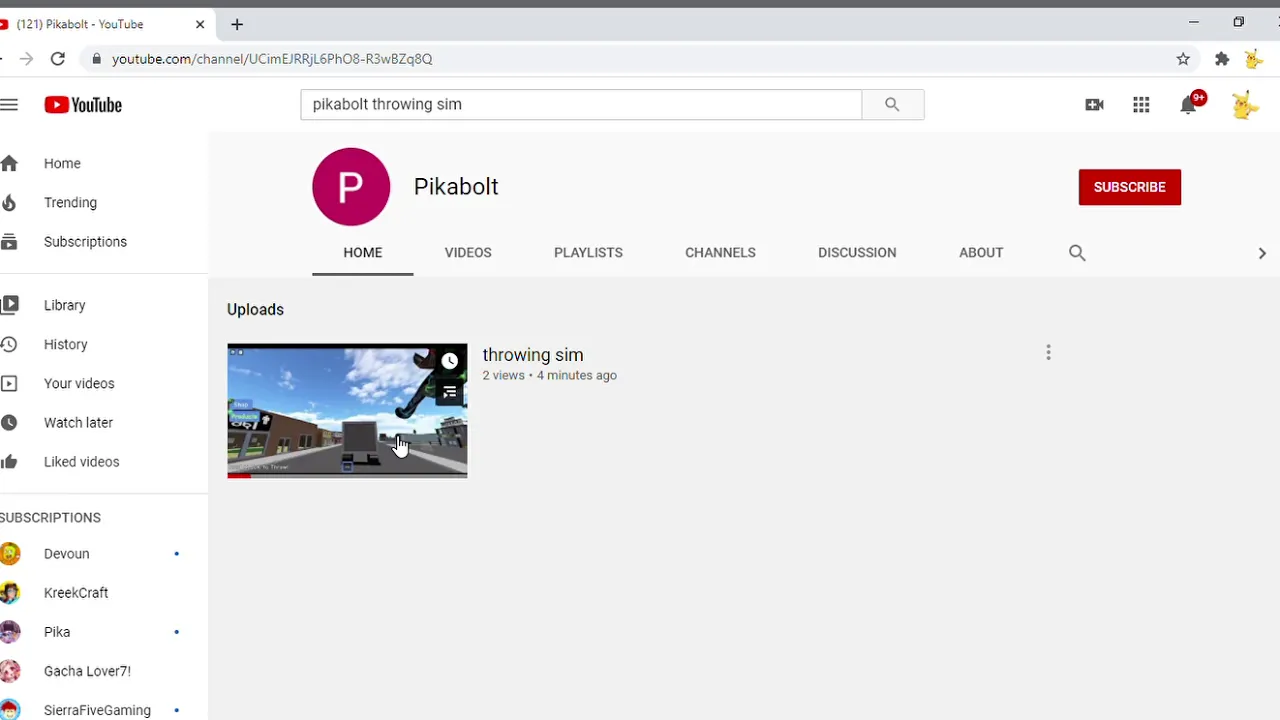
Task: Switch to the ABOUT tab
Action: click(x=981, y=253)
